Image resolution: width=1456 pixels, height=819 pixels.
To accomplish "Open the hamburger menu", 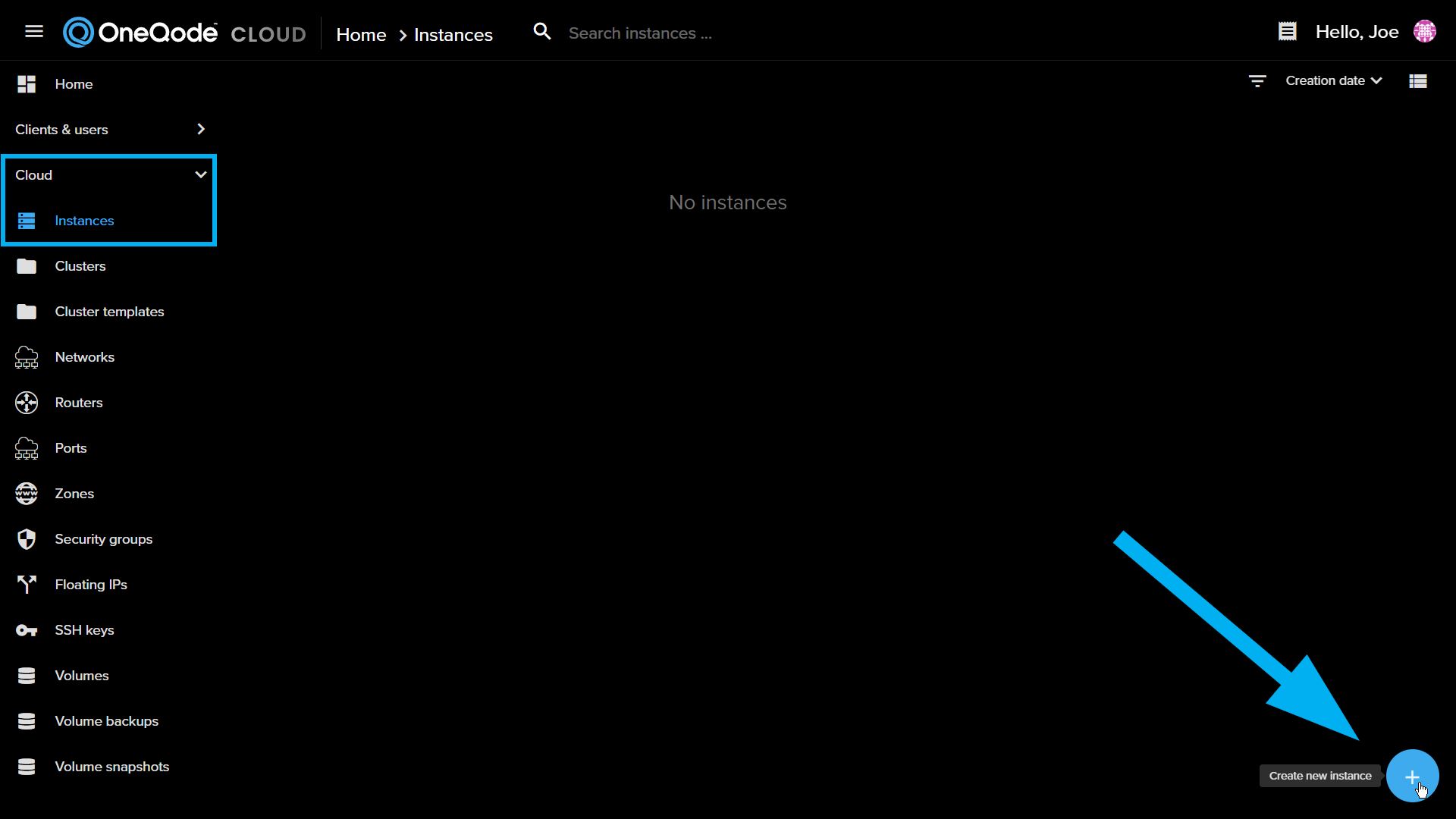I will [x=34, y=30].
